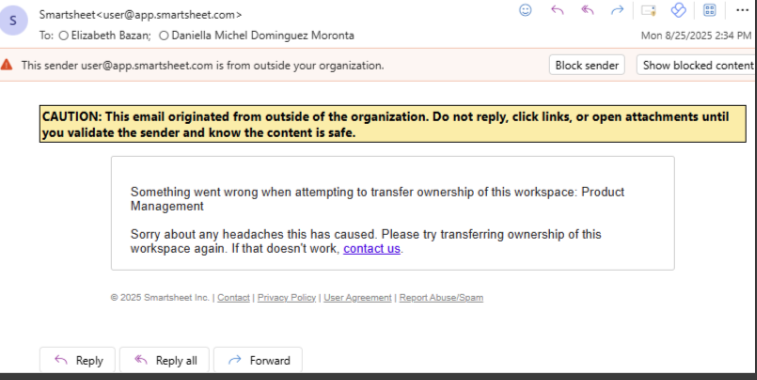Open the Report Abuse/Spam link

coord(441,297)
